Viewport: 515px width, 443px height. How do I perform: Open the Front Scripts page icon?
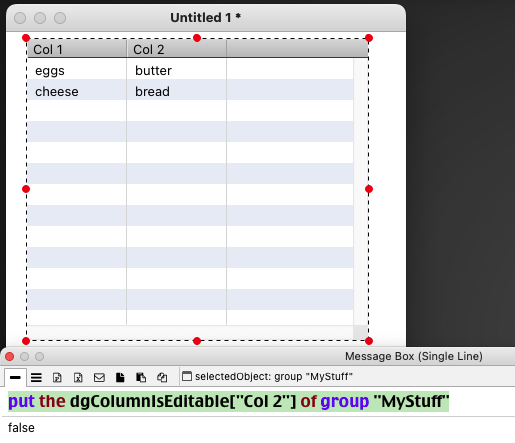(x=120, y=377)
